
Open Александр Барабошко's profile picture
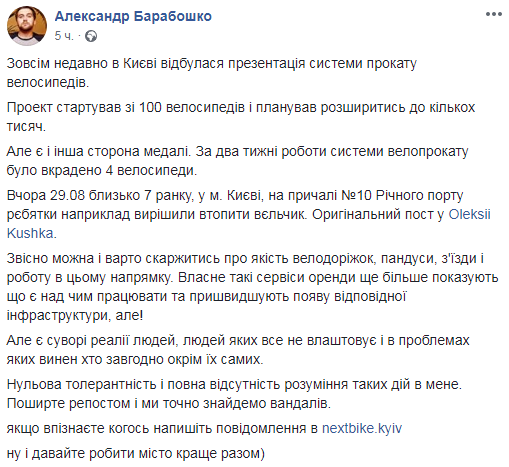pyautogui.click(x=27, y=26)
